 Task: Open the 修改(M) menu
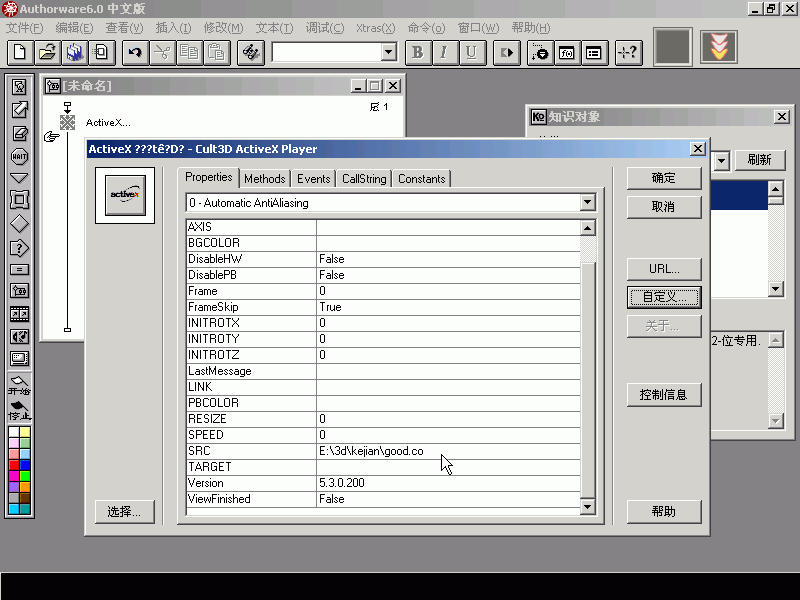tap(223, 28)
